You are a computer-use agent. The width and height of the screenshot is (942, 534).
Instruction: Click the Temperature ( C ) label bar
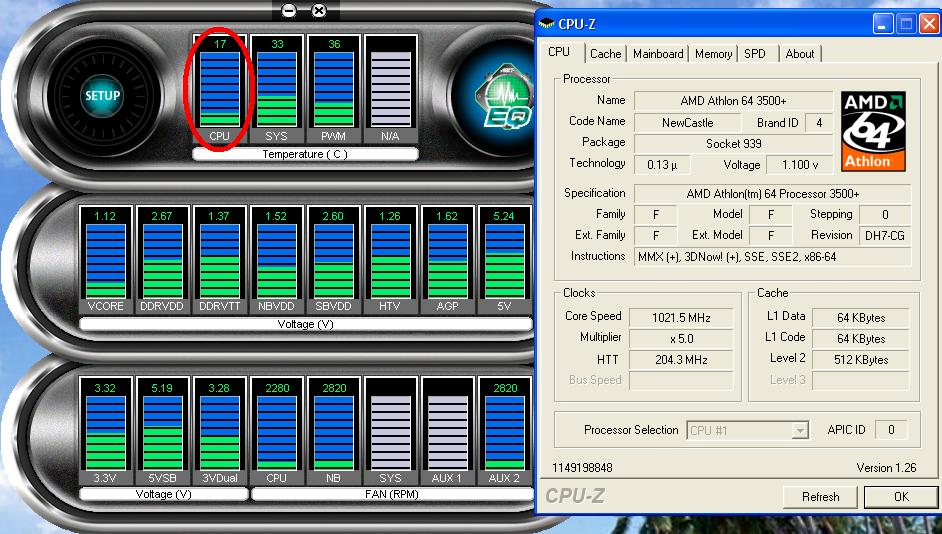coord(305,154)
